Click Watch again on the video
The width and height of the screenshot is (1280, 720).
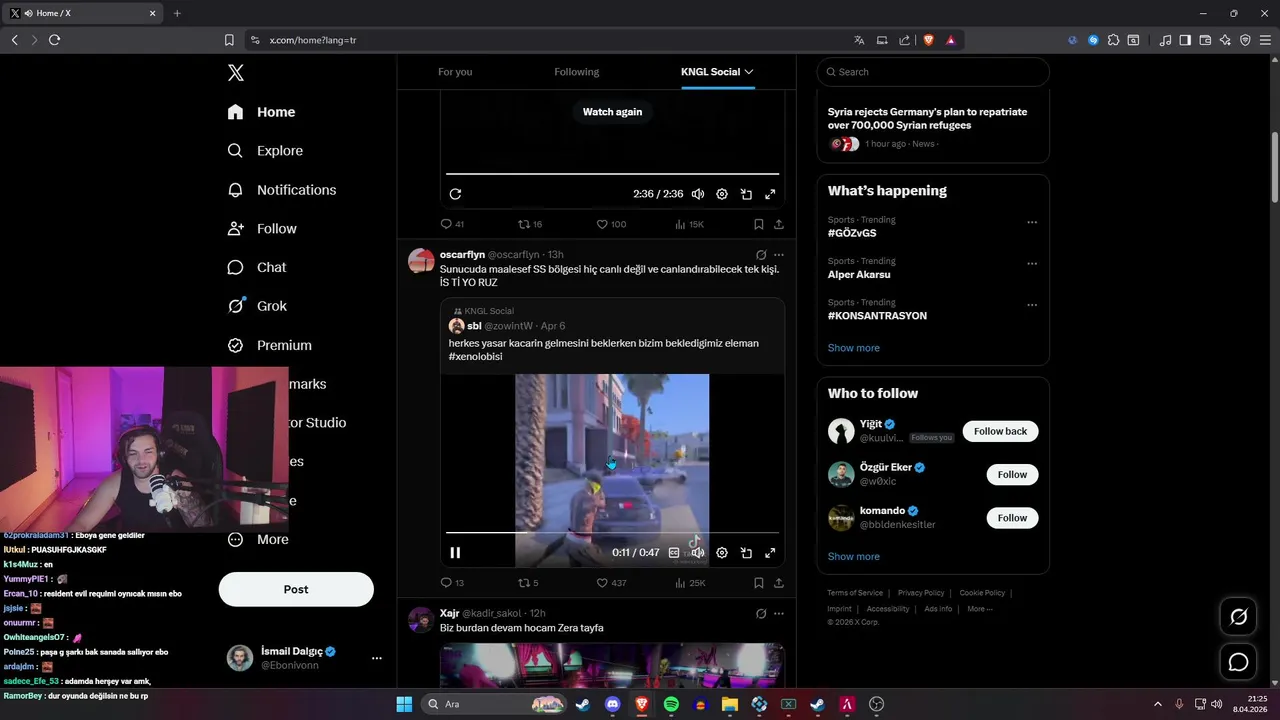pos(612,112)
